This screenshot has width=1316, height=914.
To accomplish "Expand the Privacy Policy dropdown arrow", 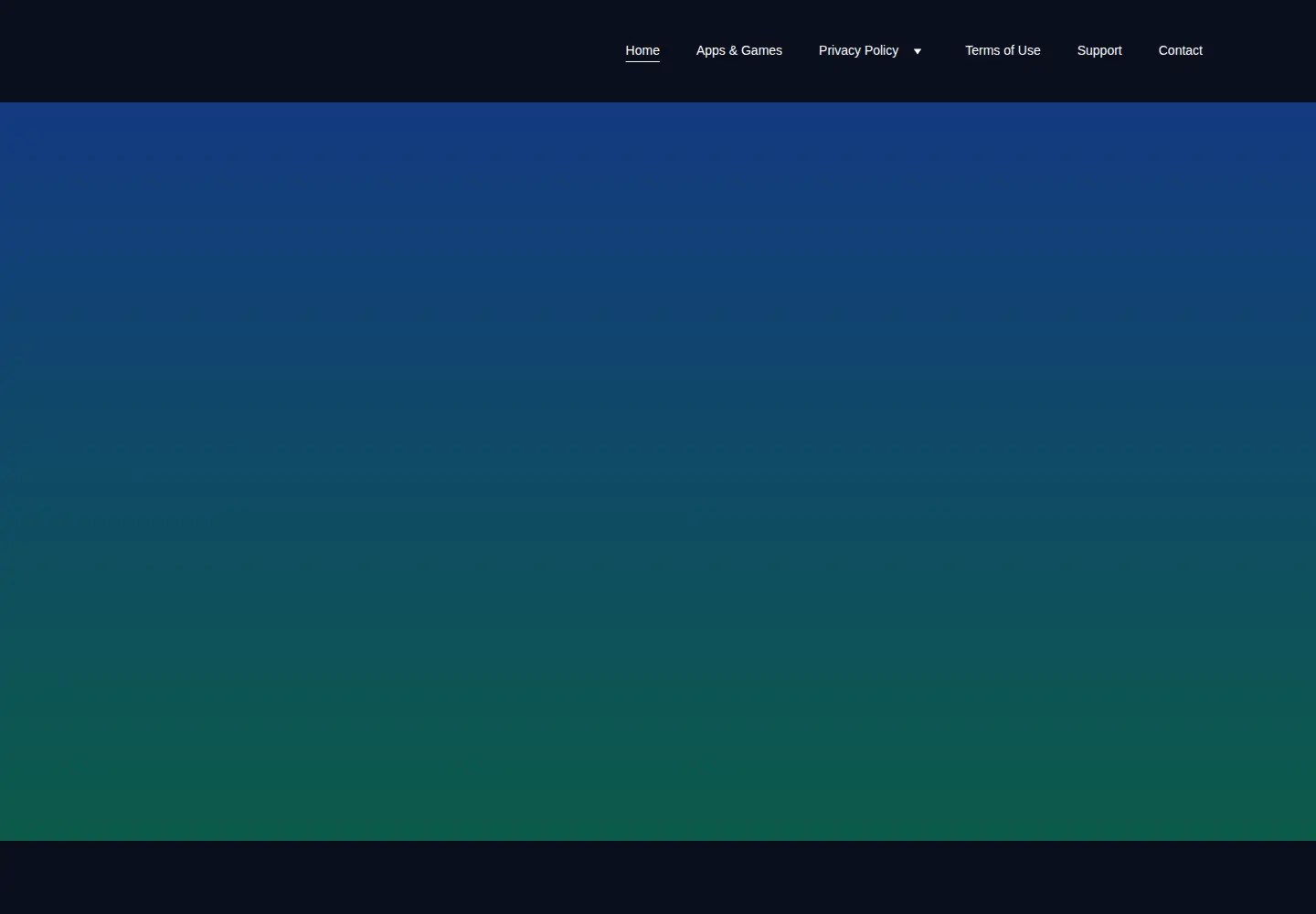I will pos(918,51).
